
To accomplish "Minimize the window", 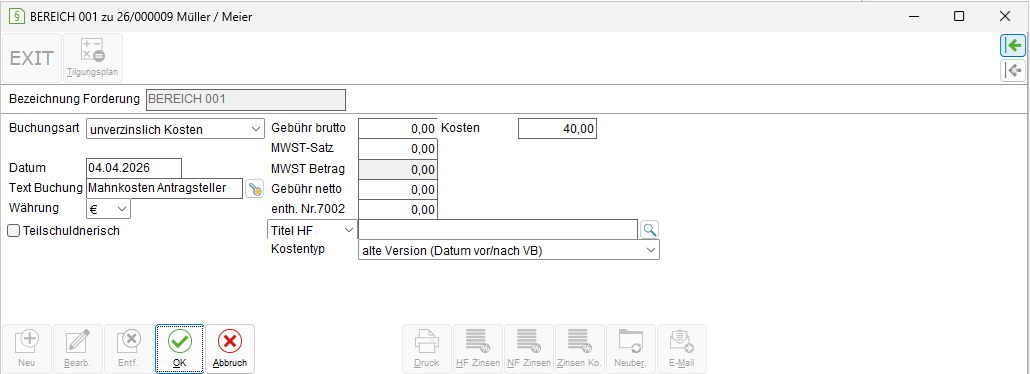I will click(914, 16).
